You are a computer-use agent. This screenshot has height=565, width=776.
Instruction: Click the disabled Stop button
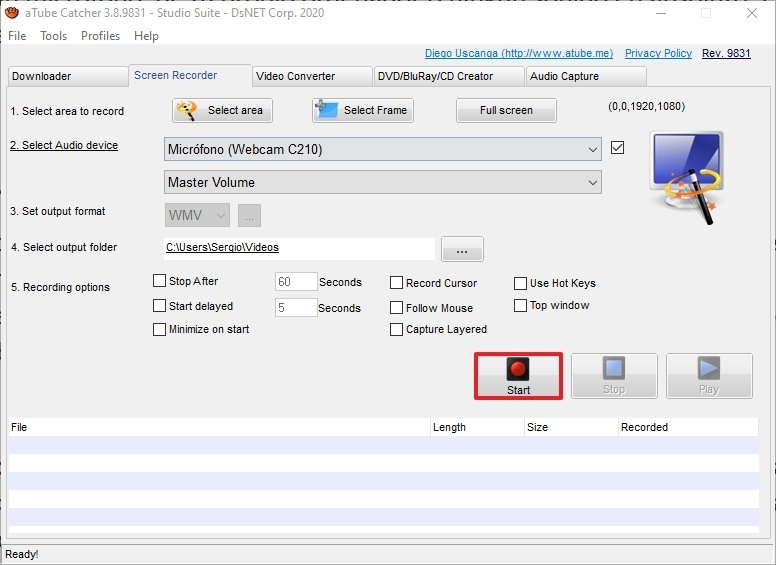tap(614, 376)
